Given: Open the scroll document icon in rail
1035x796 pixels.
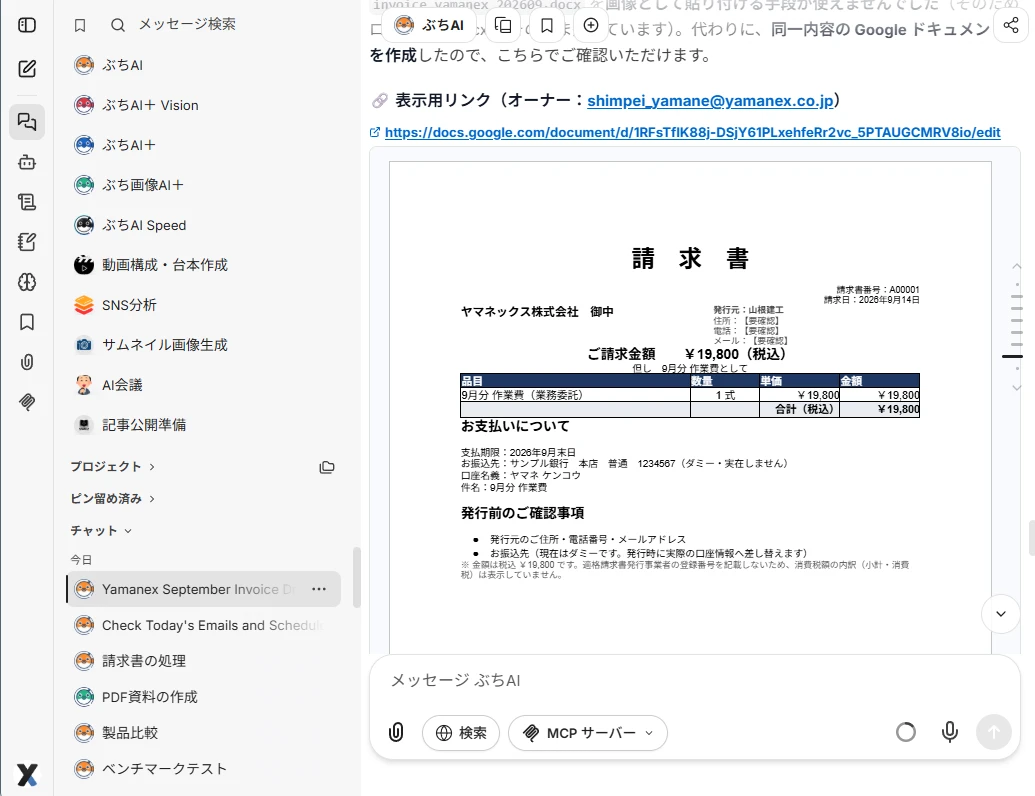Looking at the screenshot, I should pos(27,202).
